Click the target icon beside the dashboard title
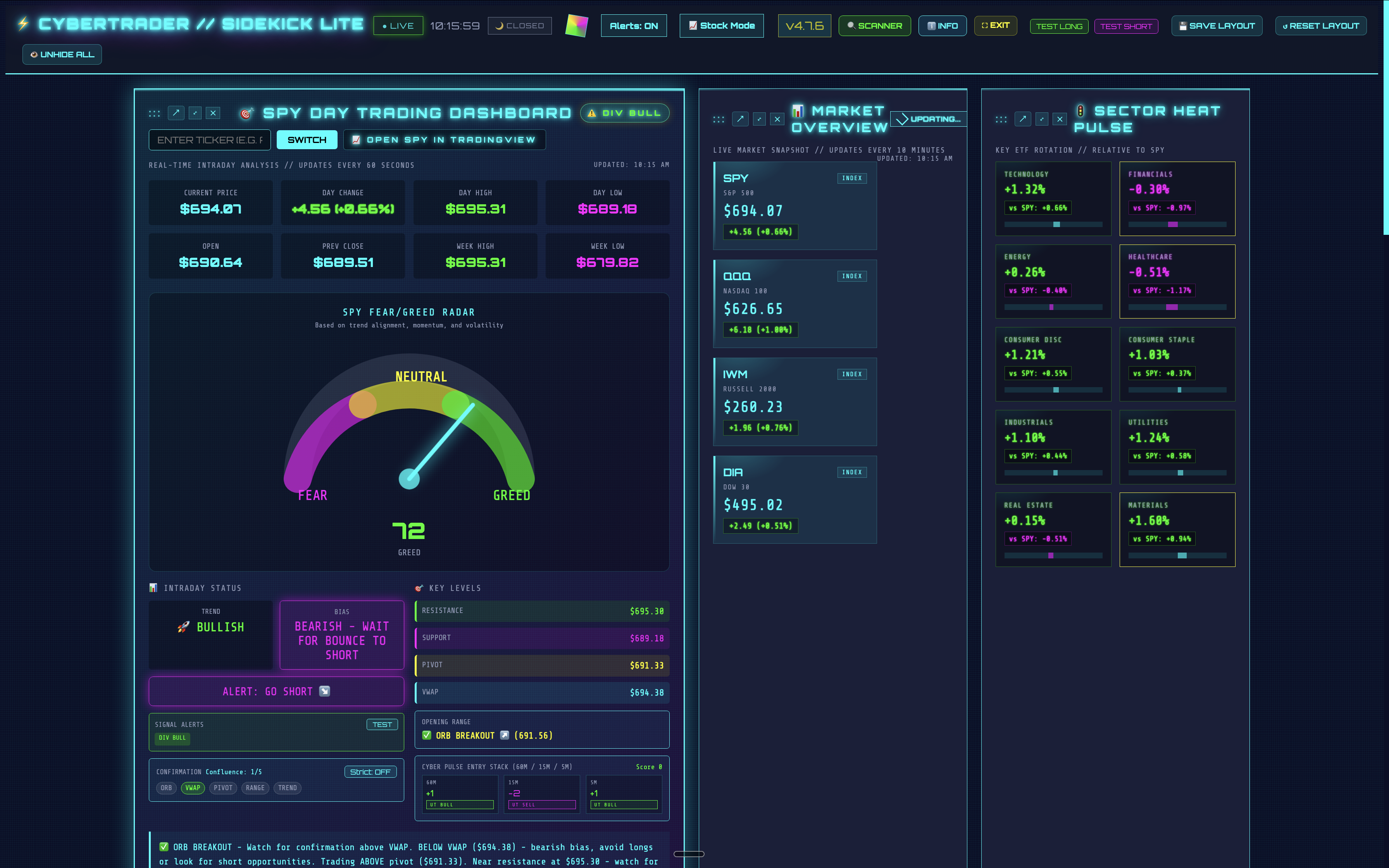1389x868 pixels. point(247,113)
